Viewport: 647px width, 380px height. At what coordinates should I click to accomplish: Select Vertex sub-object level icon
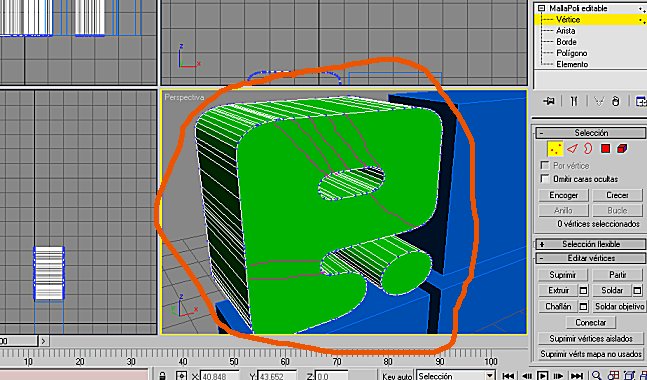tap(555, 149)
